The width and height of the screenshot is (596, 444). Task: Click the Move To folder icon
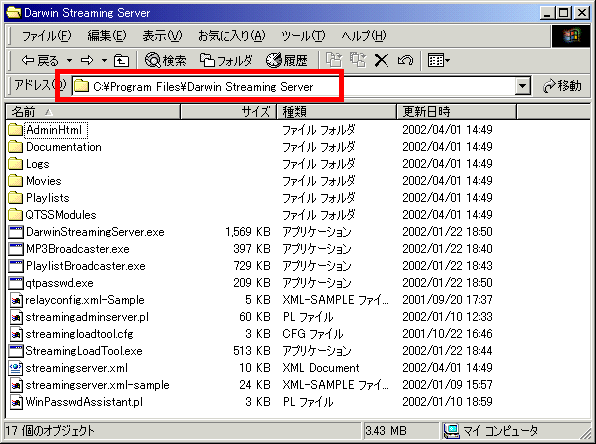pos(334,60)
